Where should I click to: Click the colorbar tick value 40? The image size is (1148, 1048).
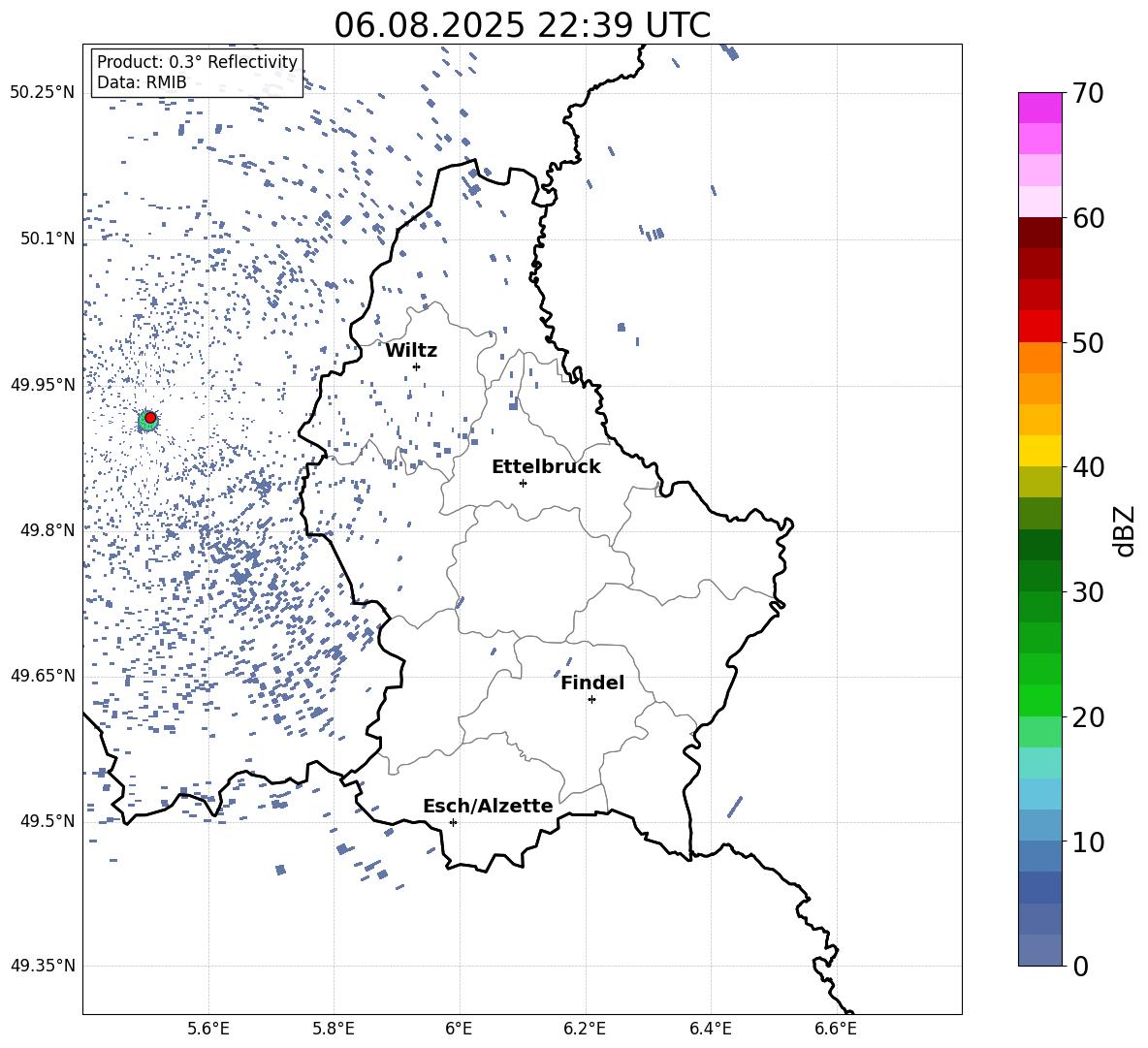coord(1088,467)
